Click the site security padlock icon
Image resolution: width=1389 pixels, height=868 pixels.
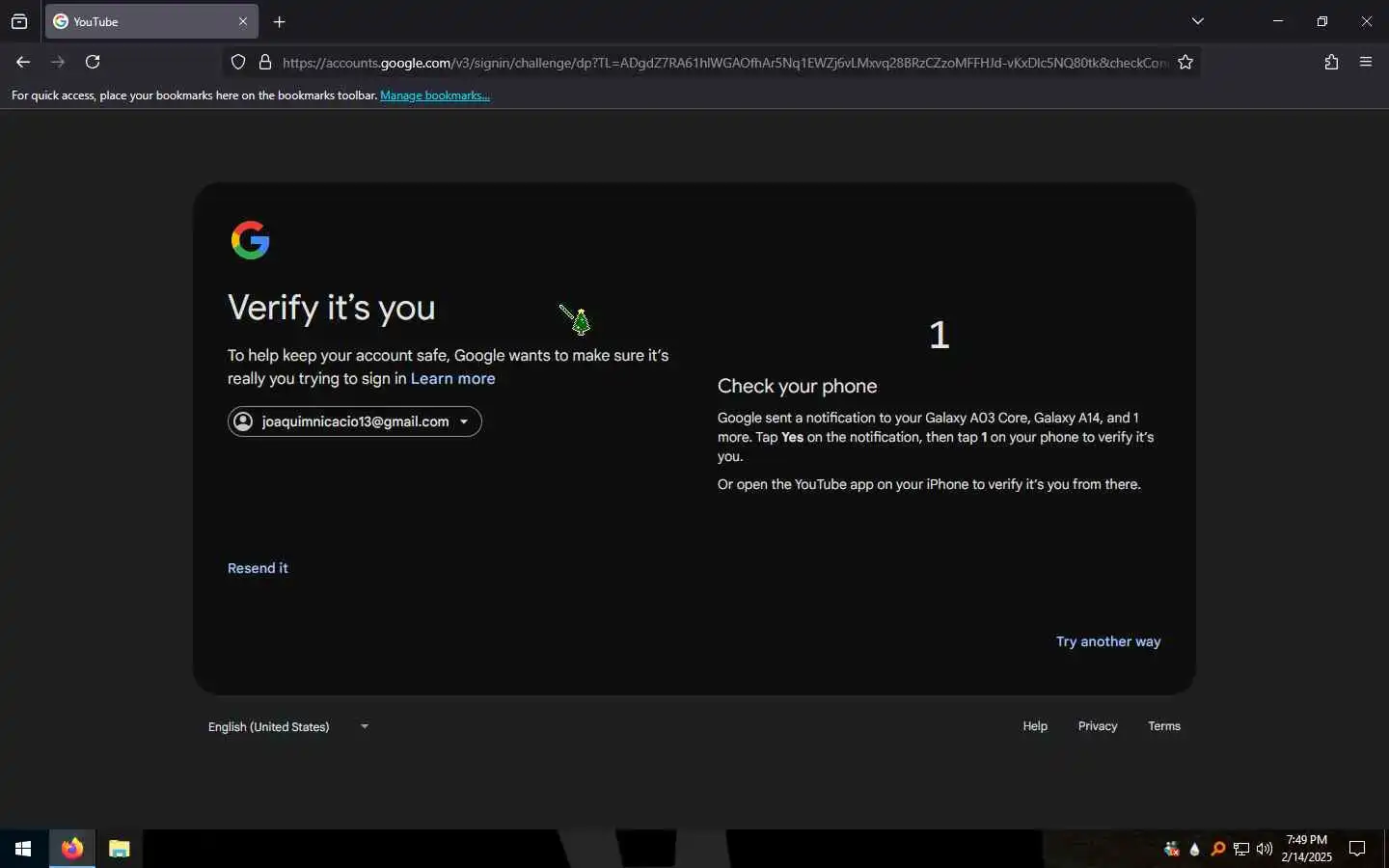pos(265,63)
